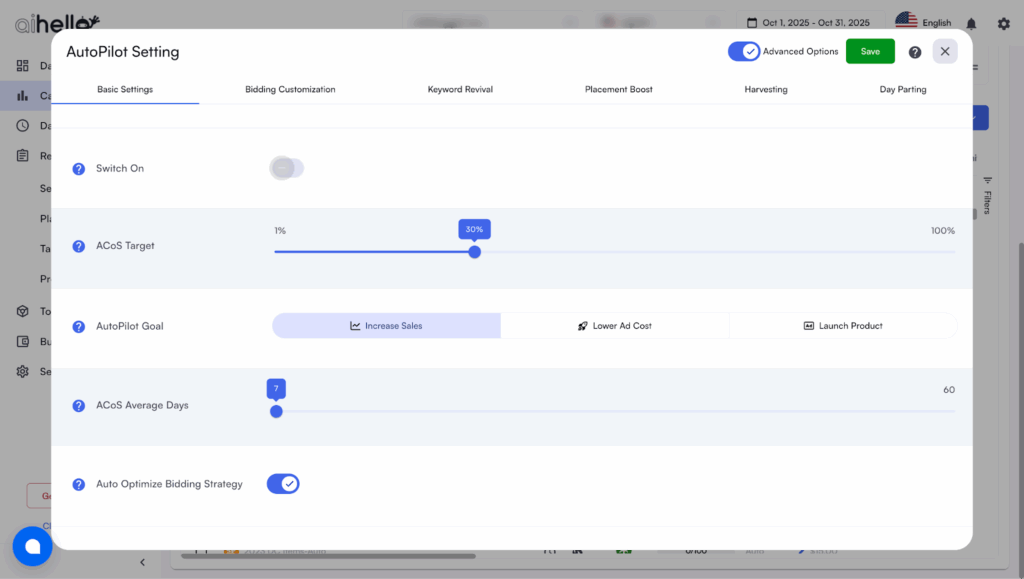Open the date range picker
1024x579 pixels.
pyautogui.click(x=809, y=22)
